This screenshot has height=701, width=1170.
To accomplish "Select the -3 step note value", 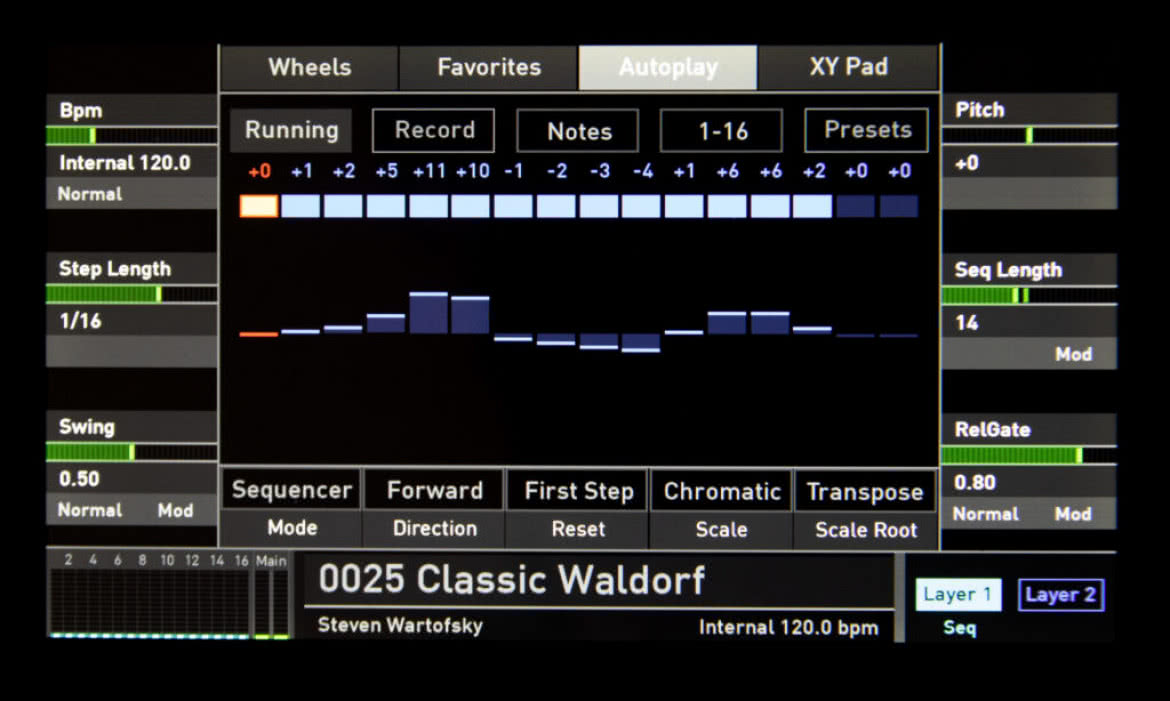I will (600, 172).
